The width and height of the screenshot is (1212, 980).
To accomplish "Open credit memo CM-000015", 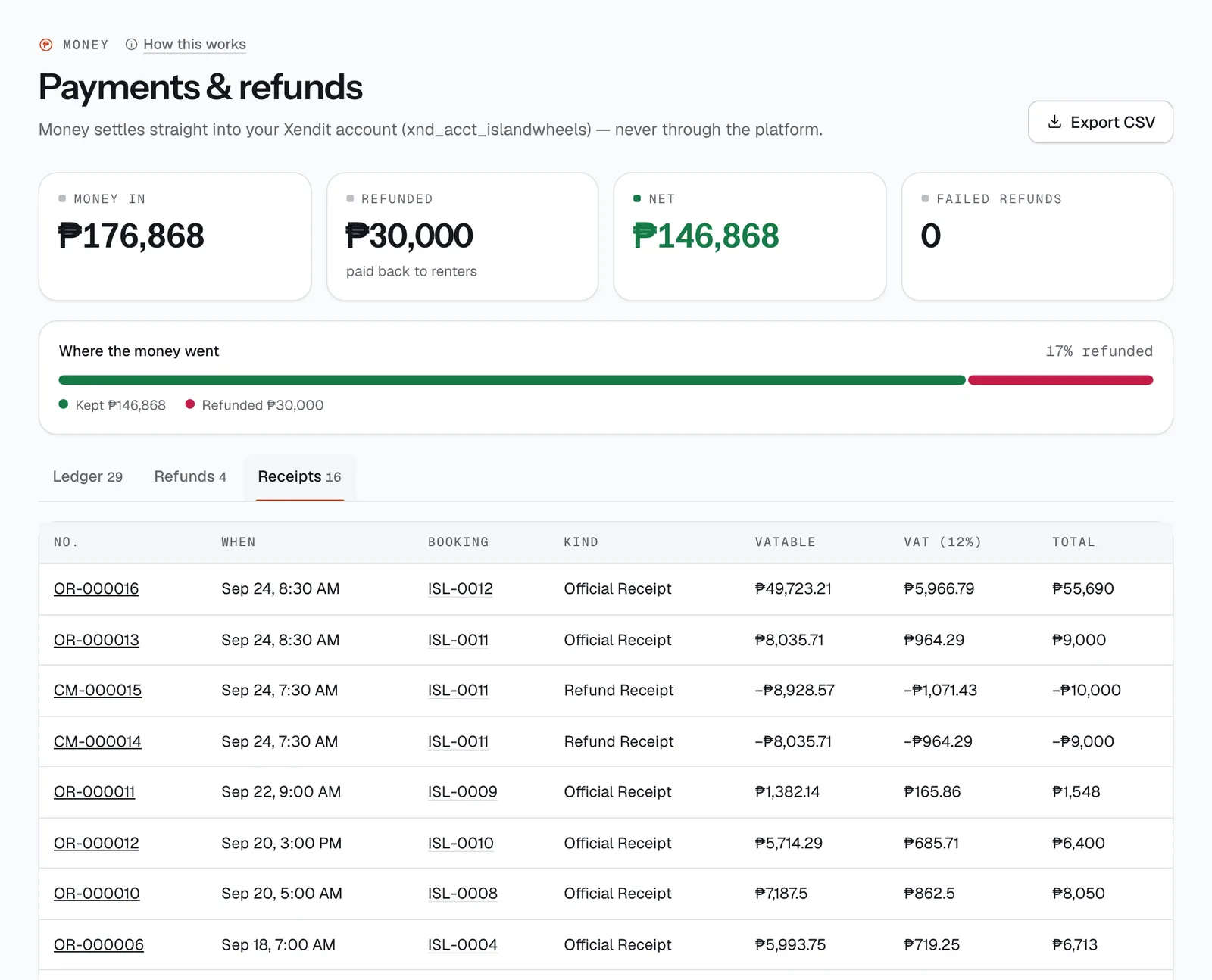I will [x=98, y=691].
